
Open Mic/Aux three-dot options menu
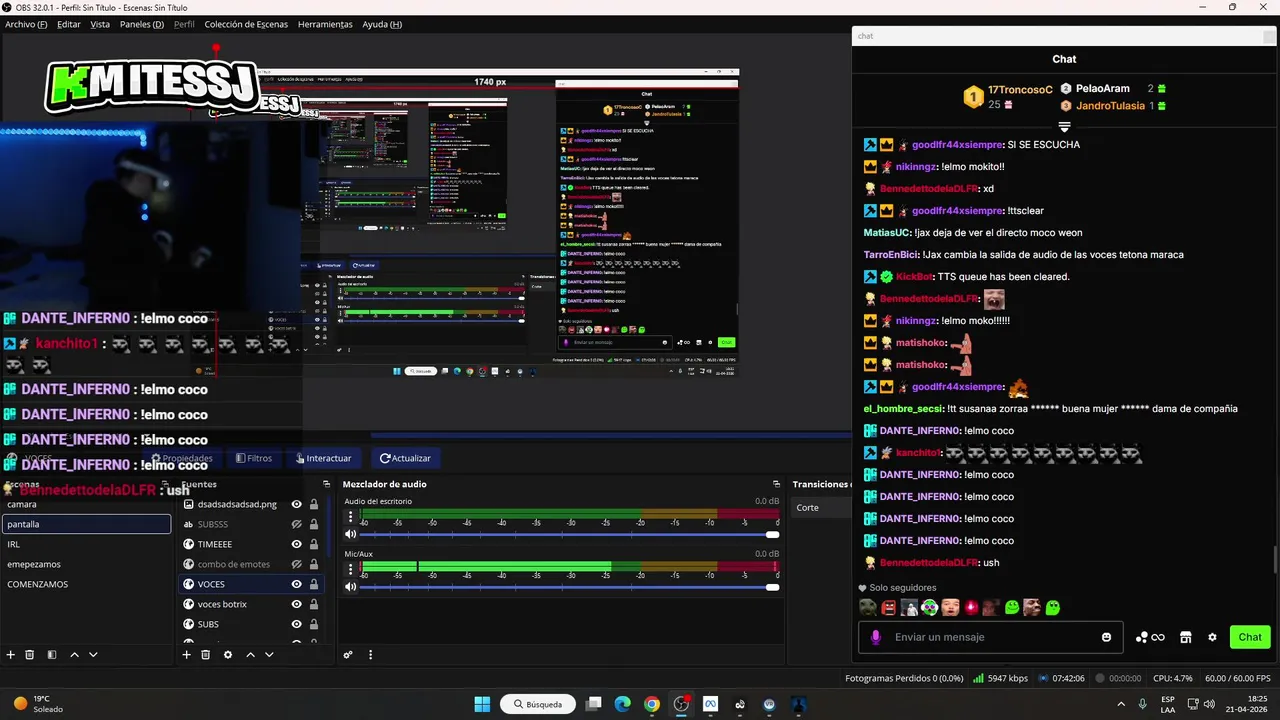click(x=350, y=569)
